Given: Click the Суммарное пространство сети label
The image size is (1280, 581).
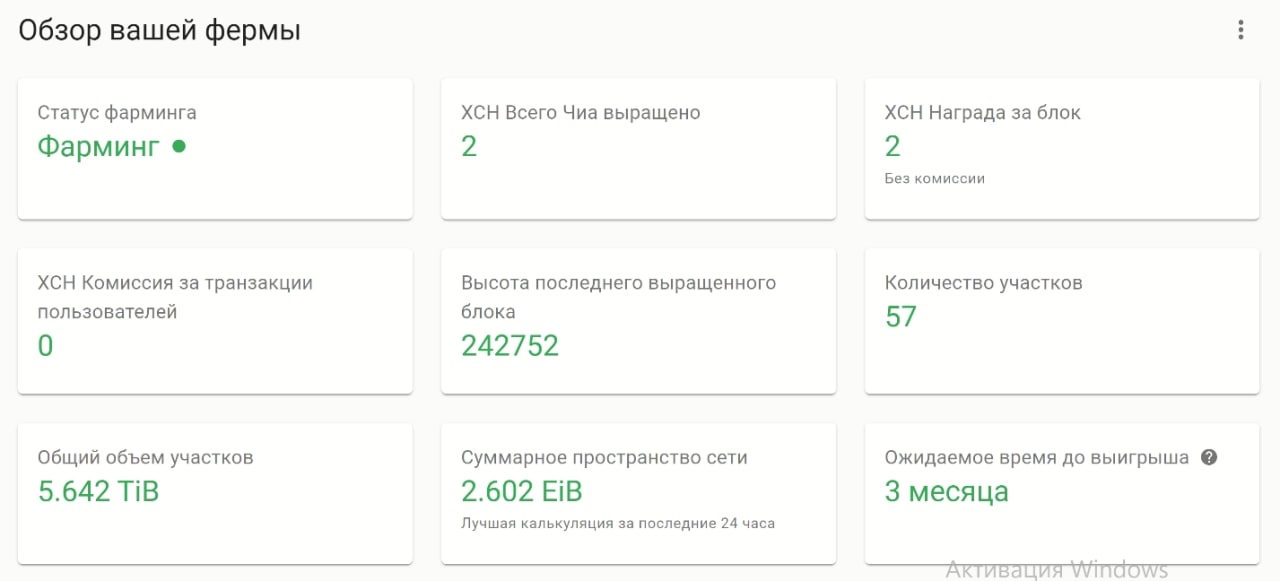Looking at the screenshot, I should (604, 458).
